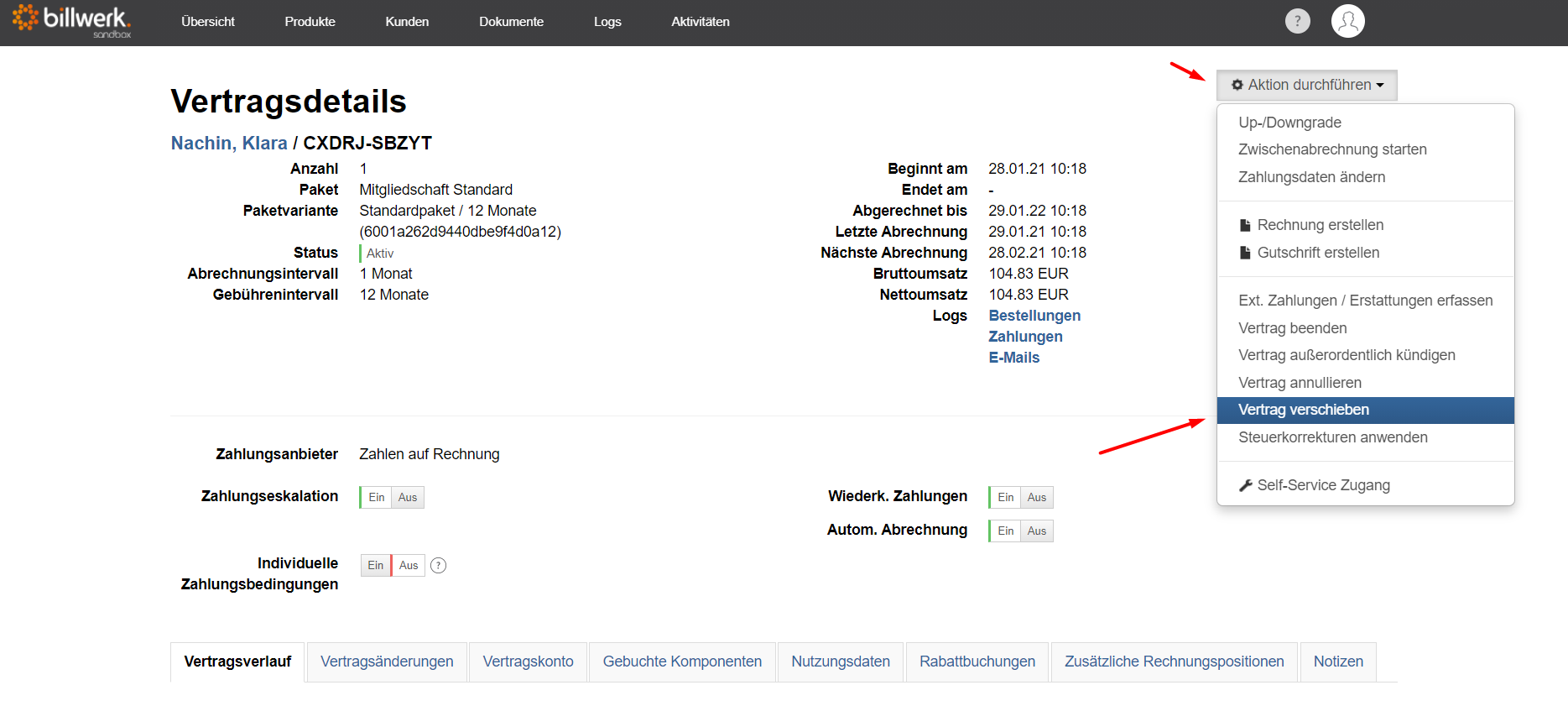The image size is (1568, 706).
Task: Open Logs in the navigation bar
Action: (607, 22)
